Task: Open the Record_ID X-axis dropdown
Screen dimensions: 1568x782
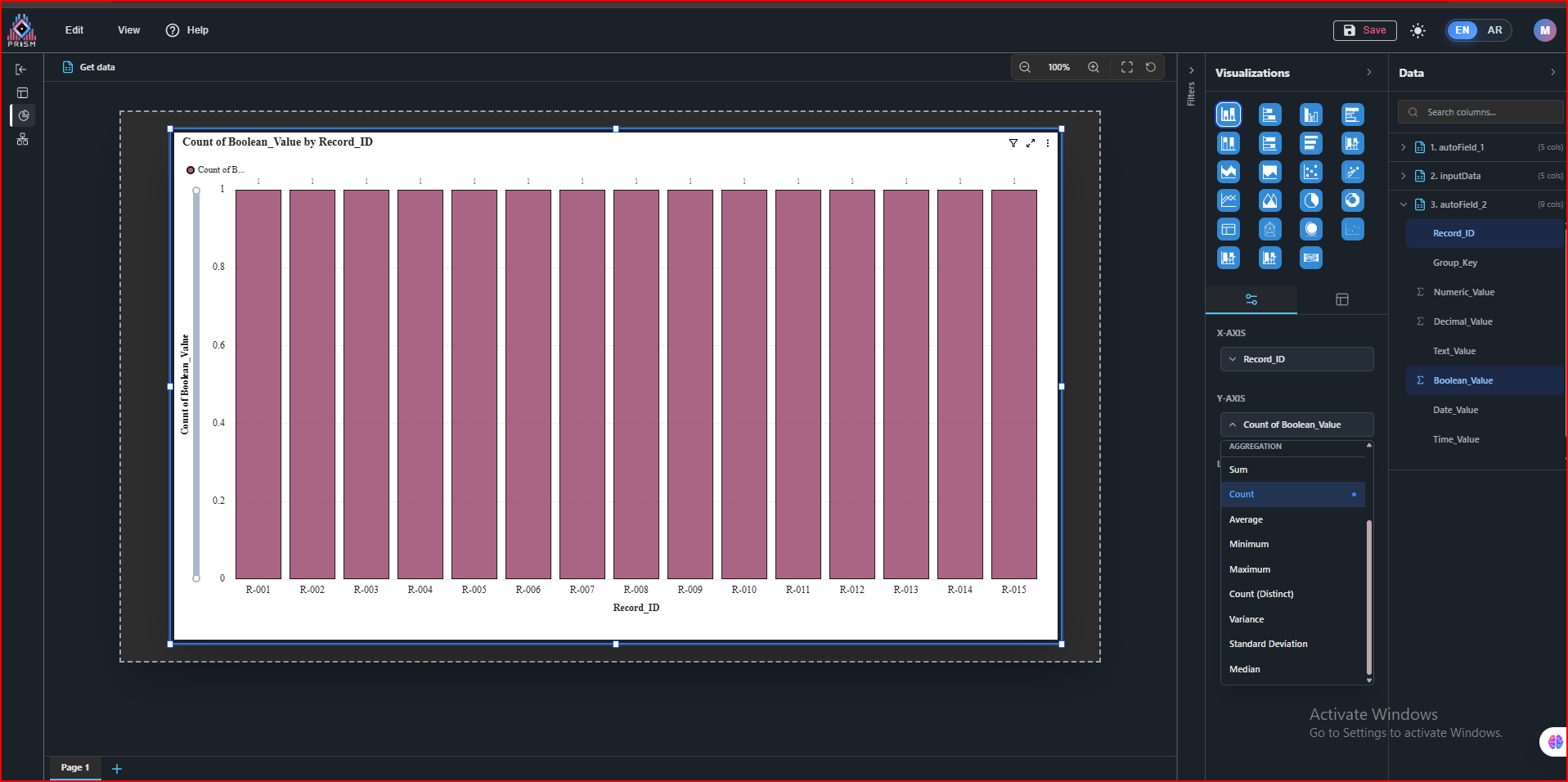Action: [x=1296, y=359]
